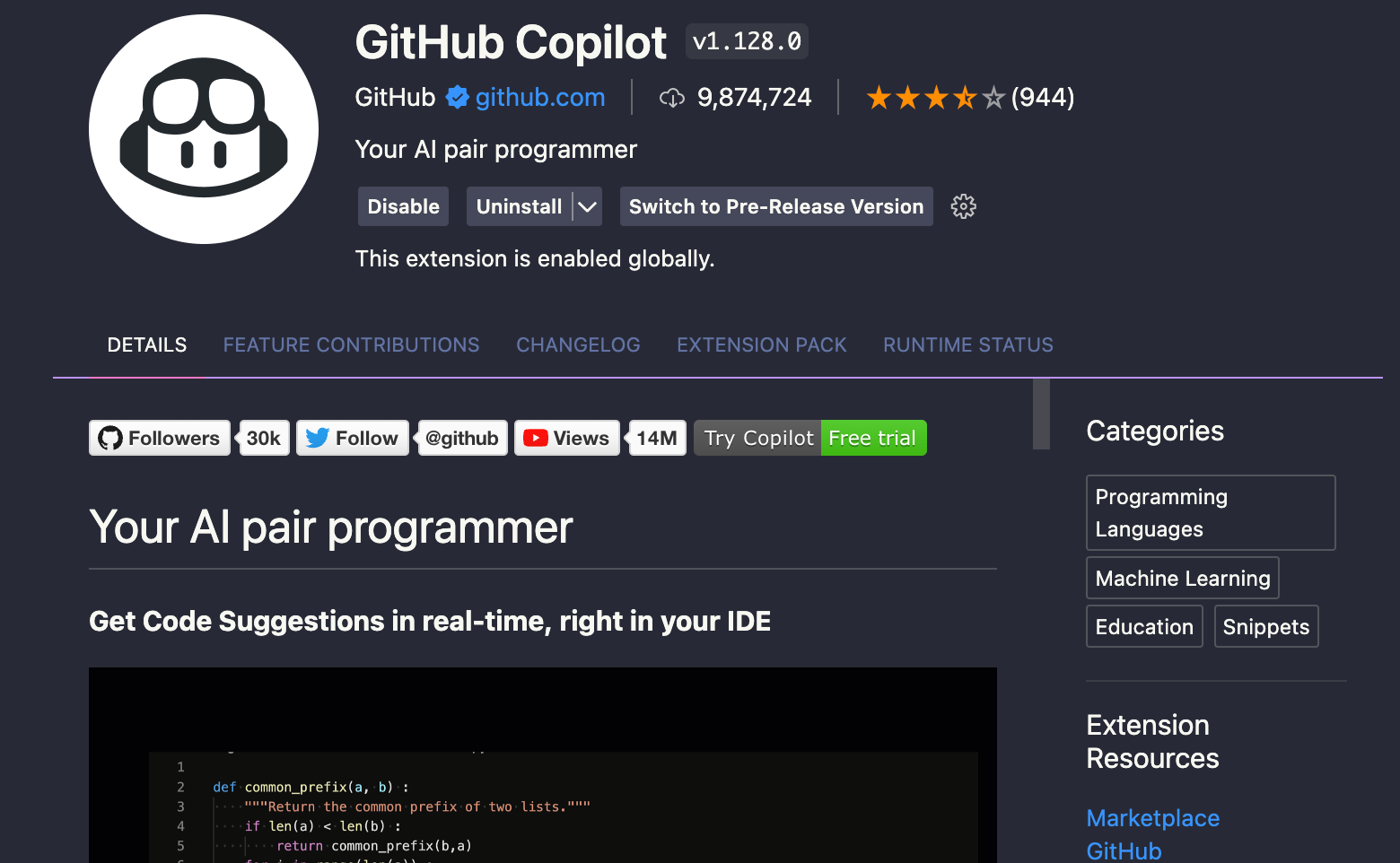Click the YouTube icon on Views badge

536,438
